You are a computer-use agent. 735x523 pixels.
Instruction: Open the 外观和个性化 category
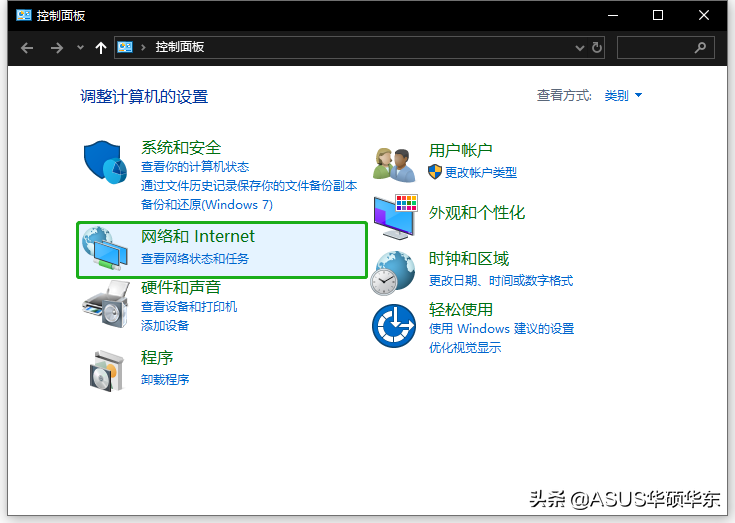(477, 213)
